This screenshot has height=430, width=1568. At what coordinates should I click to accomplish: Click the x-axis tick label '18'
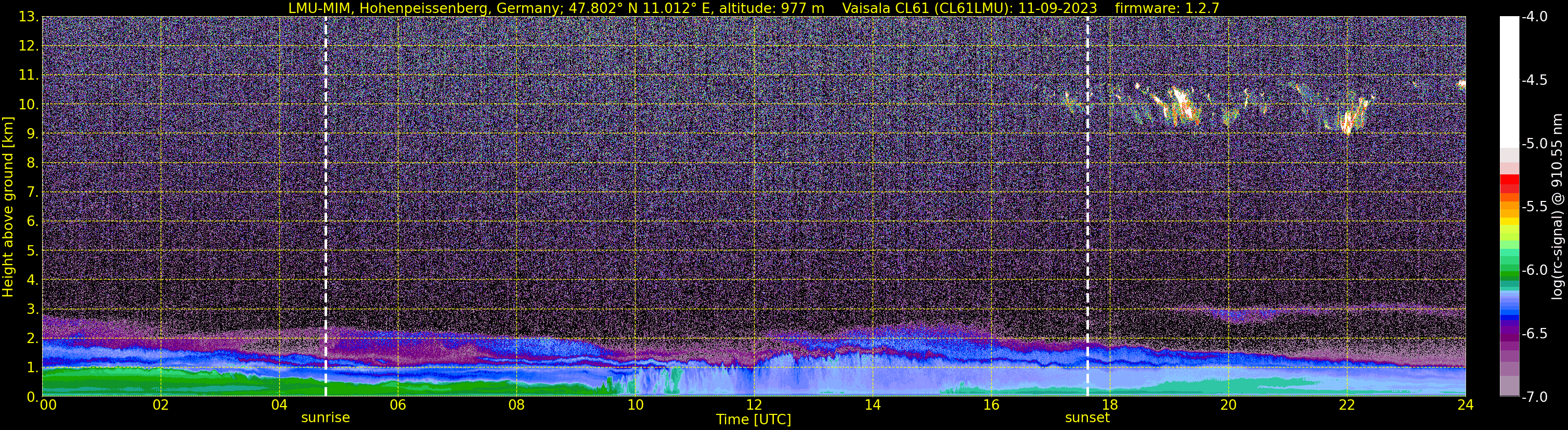pyautogui.click(x=1110, y=405)
